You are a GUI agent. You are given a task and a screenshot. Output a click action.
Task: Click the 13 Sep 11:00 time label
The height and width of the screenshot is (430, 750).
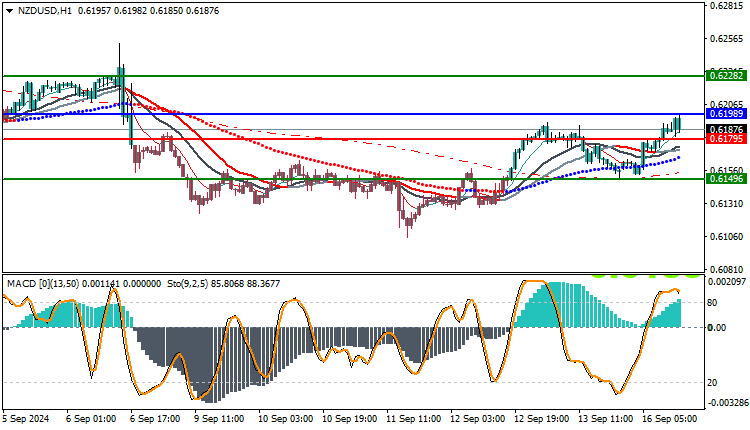point(606,419)
